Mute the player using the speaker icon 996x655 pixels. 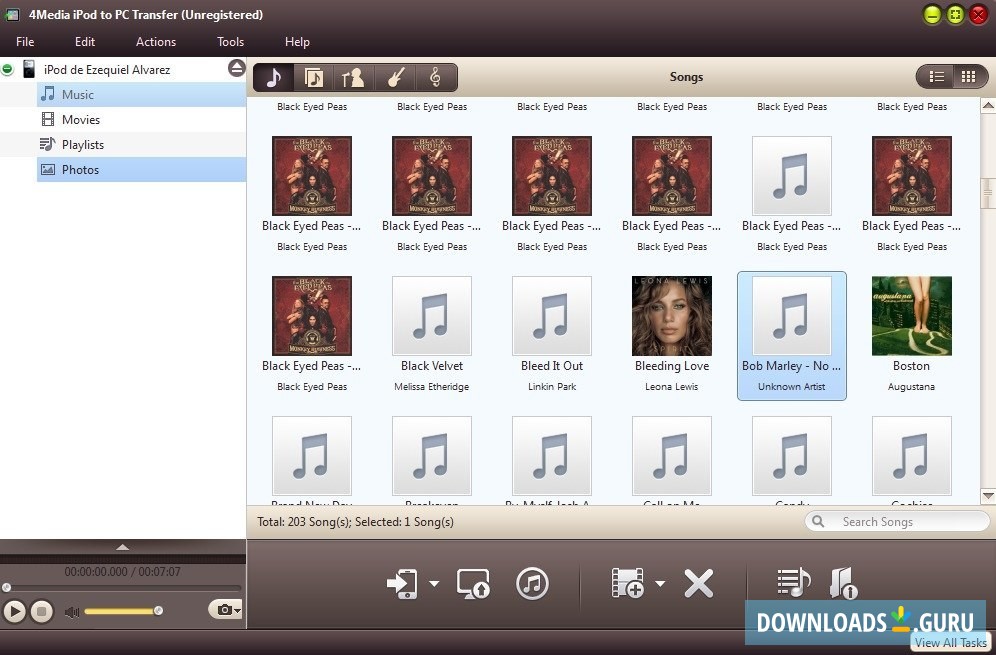pyautogui.click(x=71, y=611)
